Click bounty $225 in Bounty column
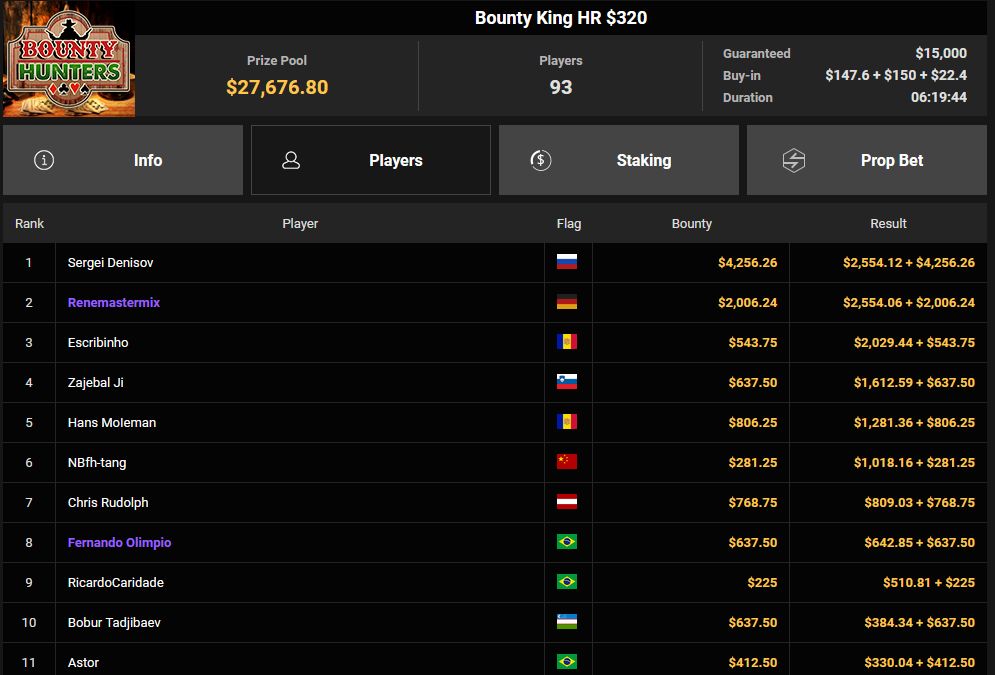 point(762,582)
